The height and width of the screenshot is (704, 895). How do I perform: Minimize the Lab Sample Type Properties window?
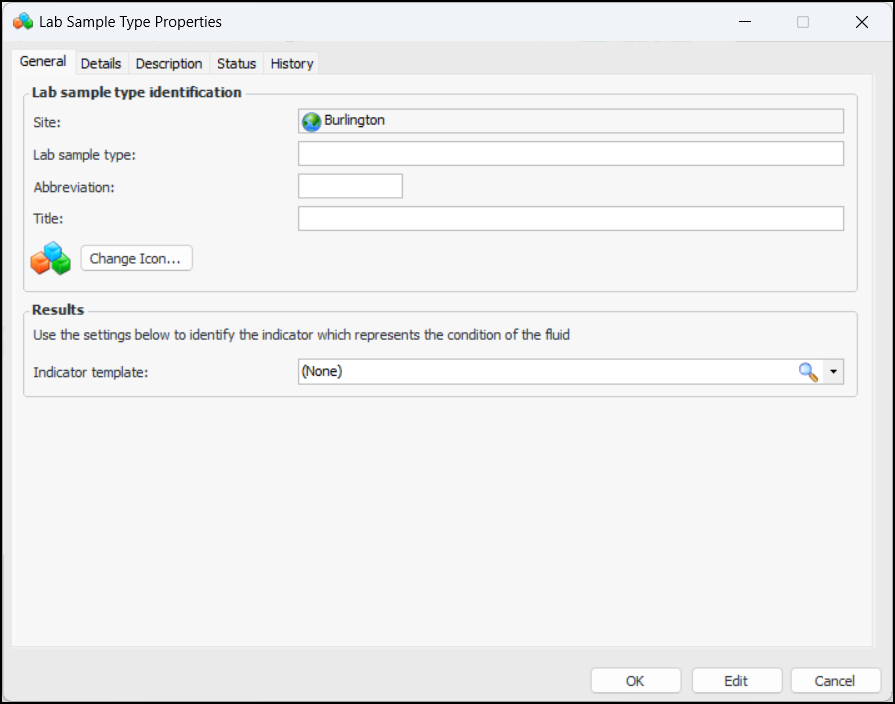(744, 22)
